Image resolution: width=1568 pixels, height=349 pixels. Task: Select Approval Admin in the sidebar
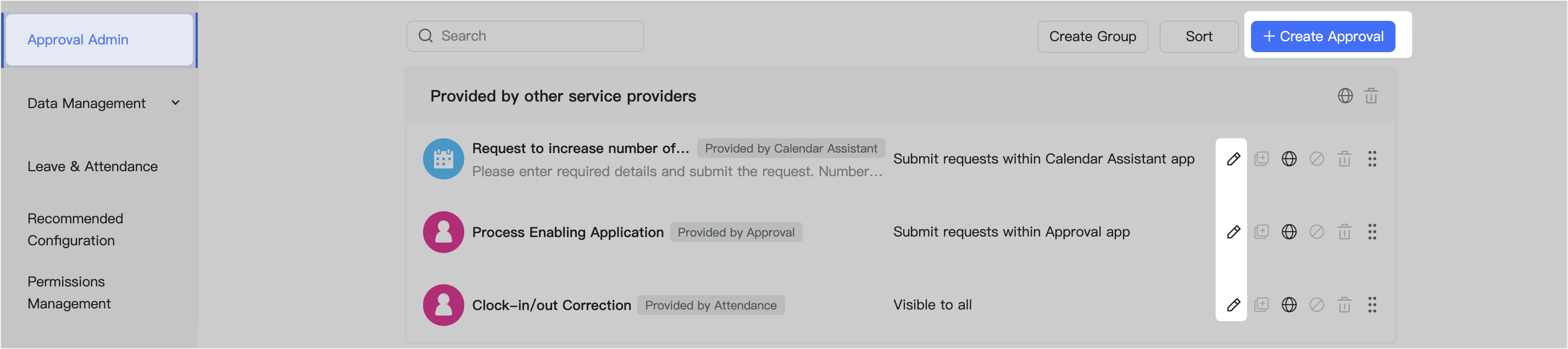pos(78,40)
